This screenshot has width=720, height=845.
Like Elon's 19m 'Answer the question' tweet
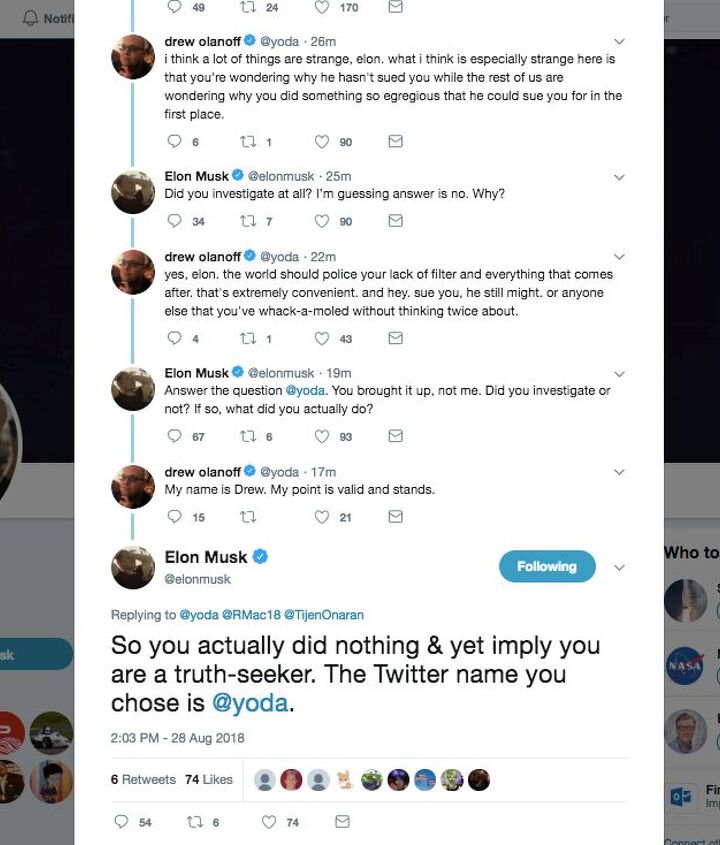(321, 436)
